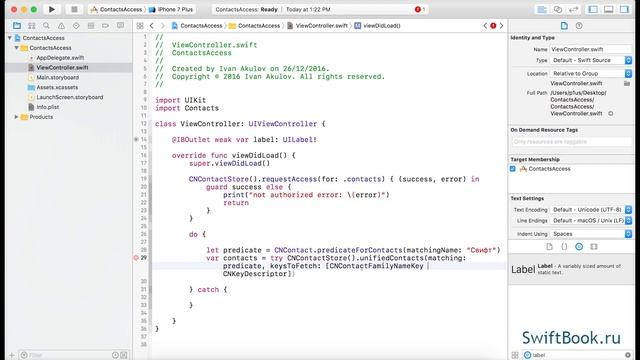This screenshot has height=360, width=640.
Task: Open the Test navigator
Action: coord(76,26)
